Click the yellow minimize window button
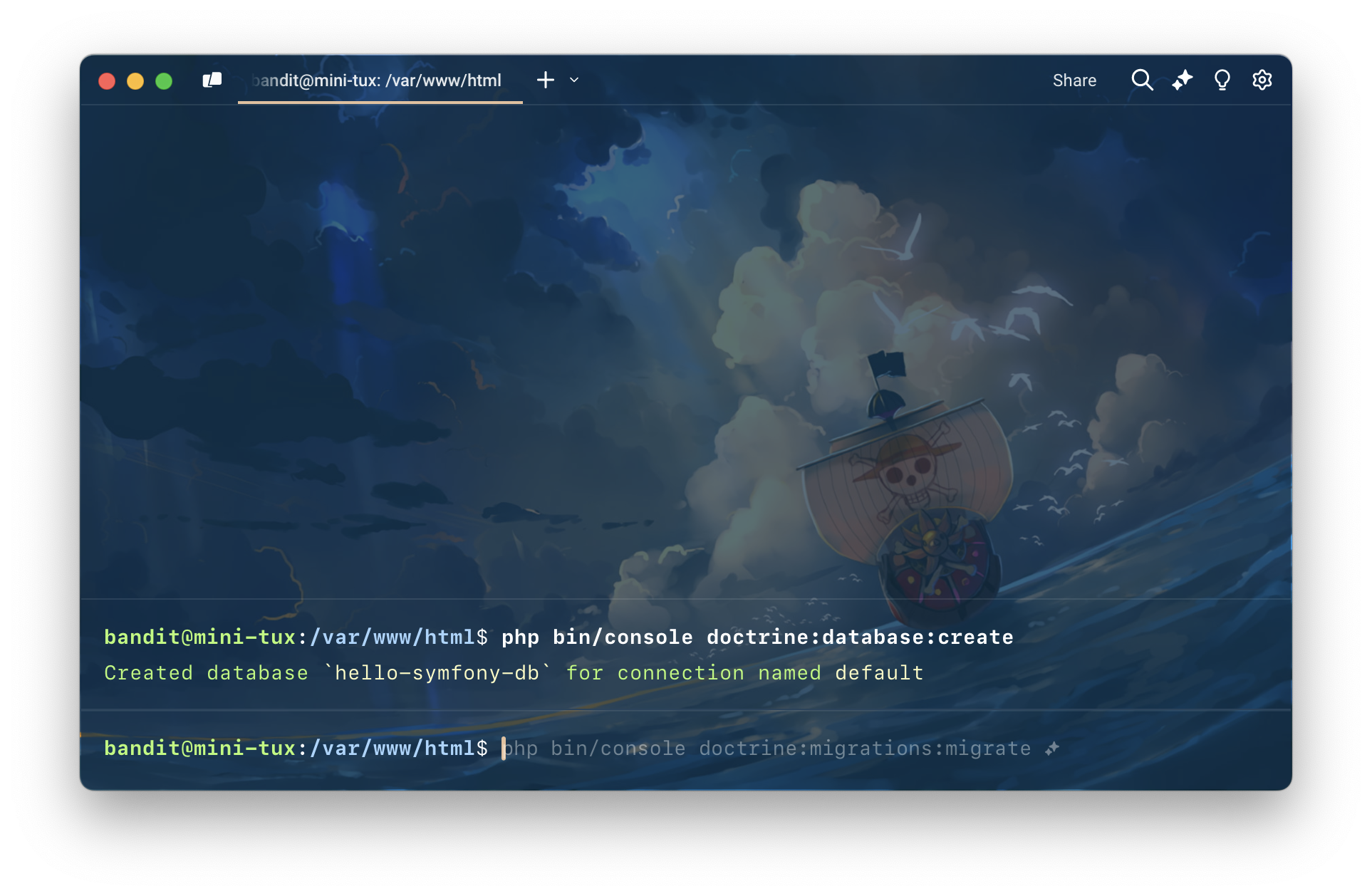Viewport: 1372px width, 896px height. [x=135, y=81]
